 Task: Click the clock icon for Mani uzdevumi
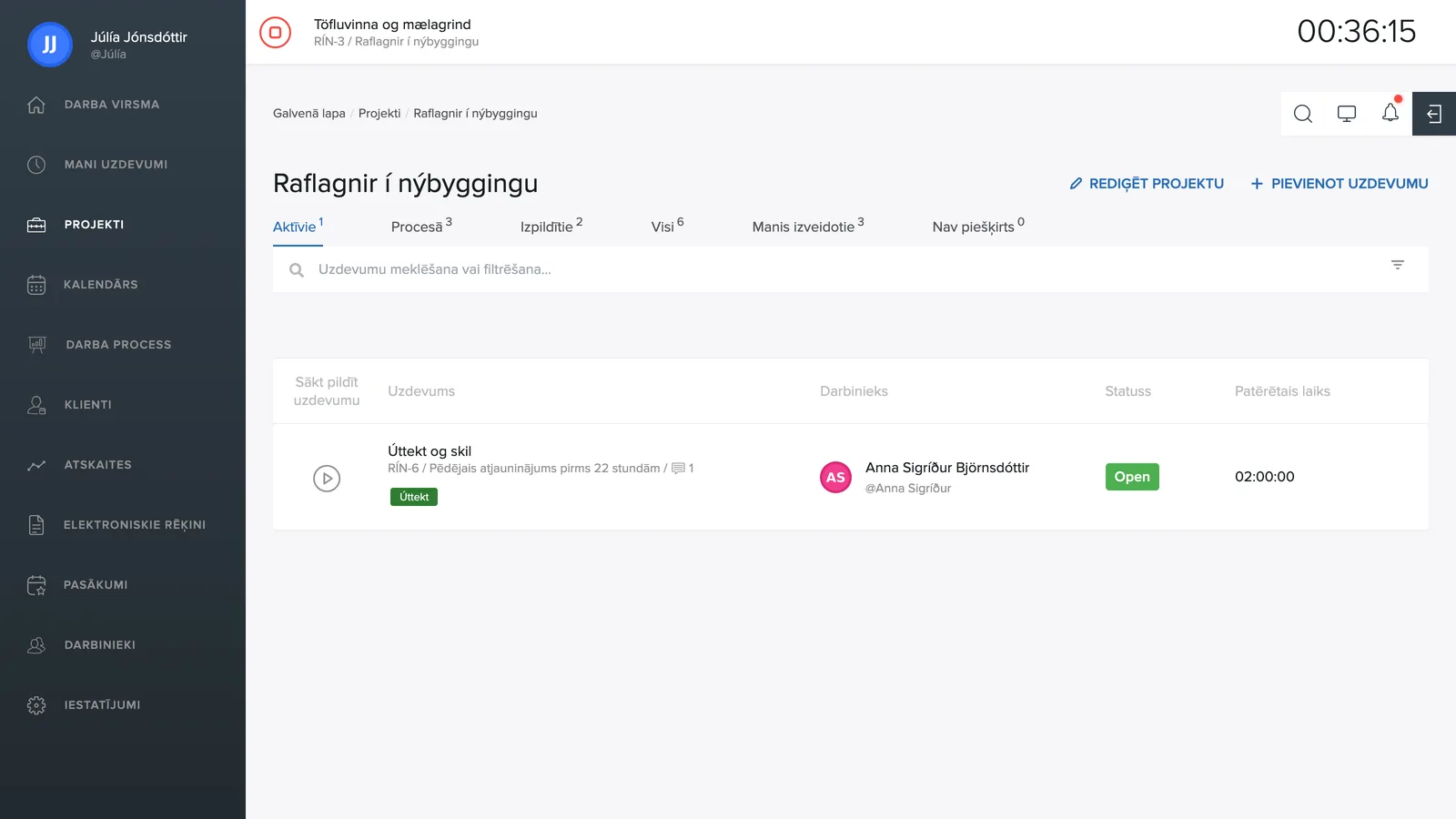[x=36, y=165]
